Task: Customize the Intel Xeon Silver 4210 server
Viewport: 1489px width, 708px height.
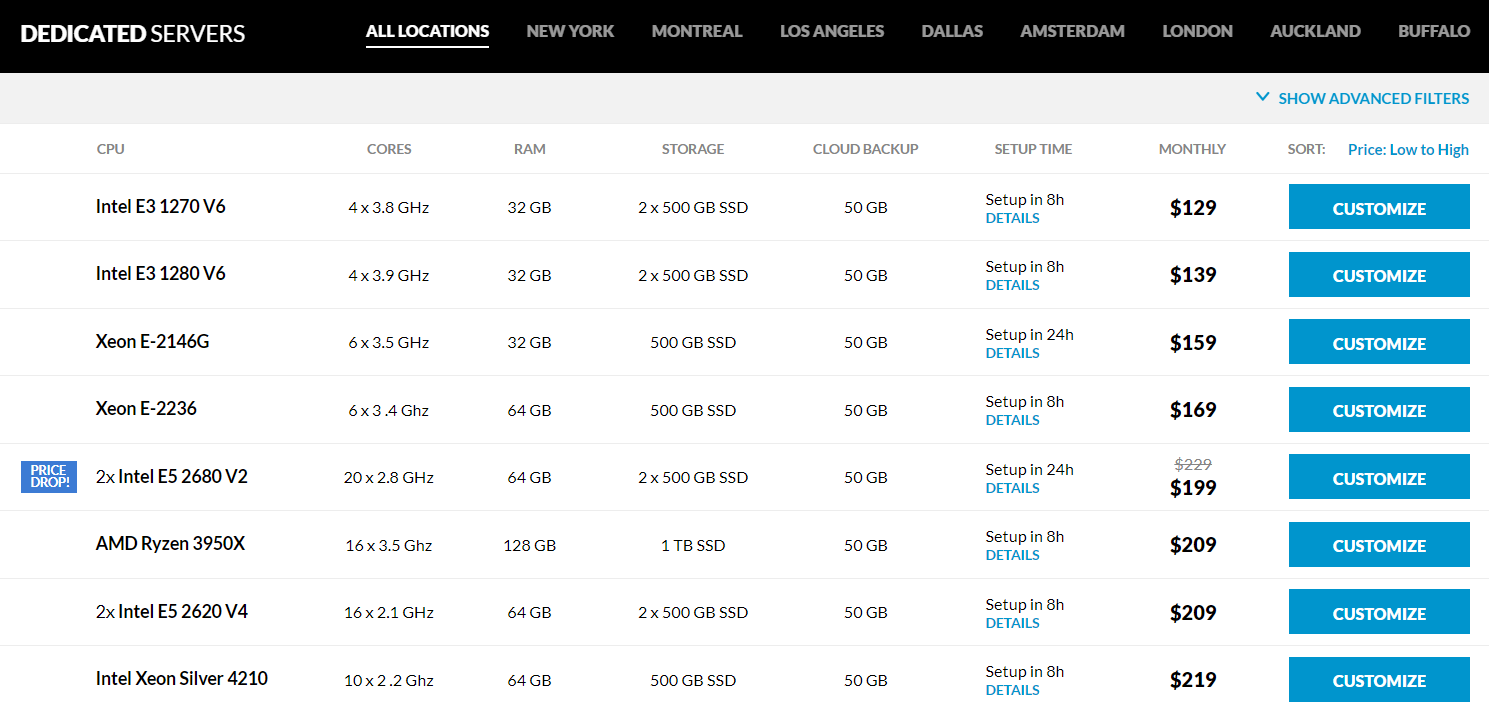Action: click(1379, 679)
